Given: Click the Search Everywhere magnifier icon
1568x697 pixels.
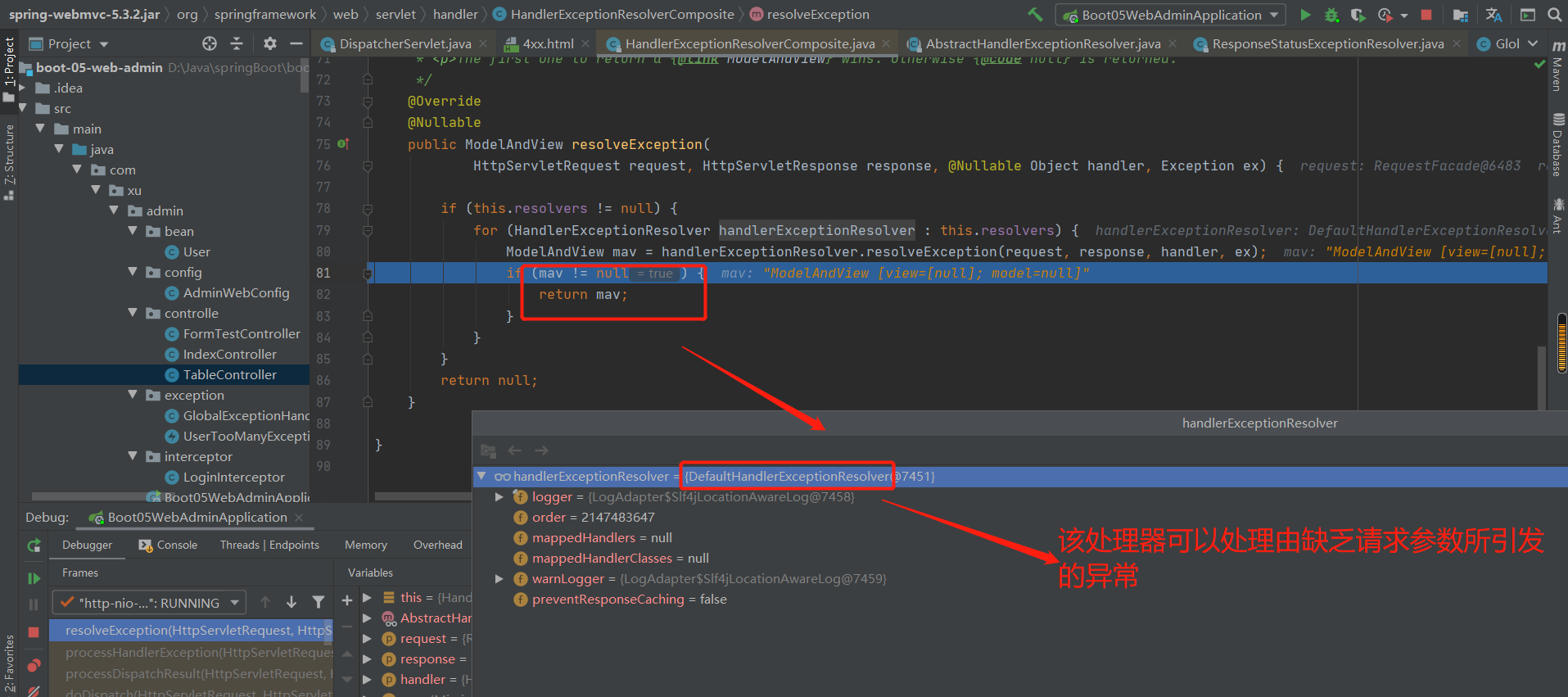Looking at the screenshot, I should click(x=1554, y=15).
